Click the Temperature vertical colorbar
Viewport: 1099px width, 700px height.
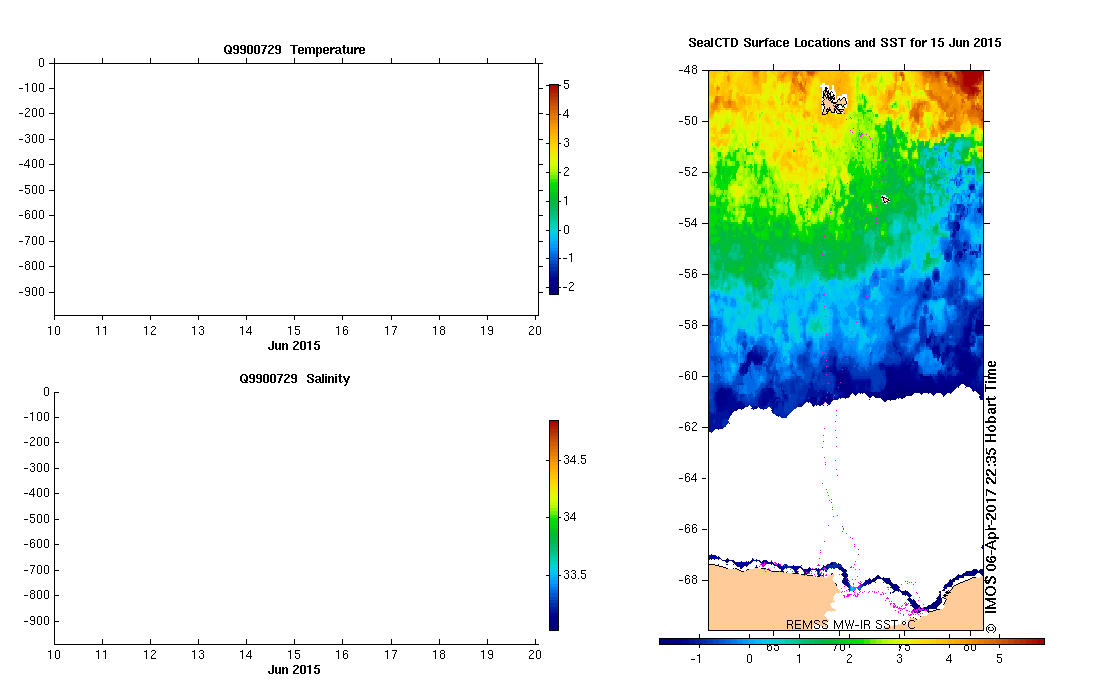pyautogui.click(x=554, y=189)
